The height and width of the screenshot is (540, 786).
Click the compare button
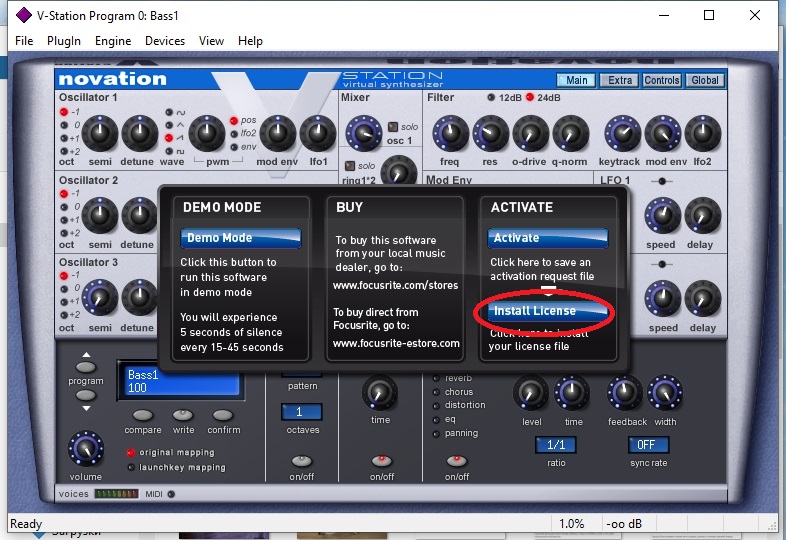(143, 415)
